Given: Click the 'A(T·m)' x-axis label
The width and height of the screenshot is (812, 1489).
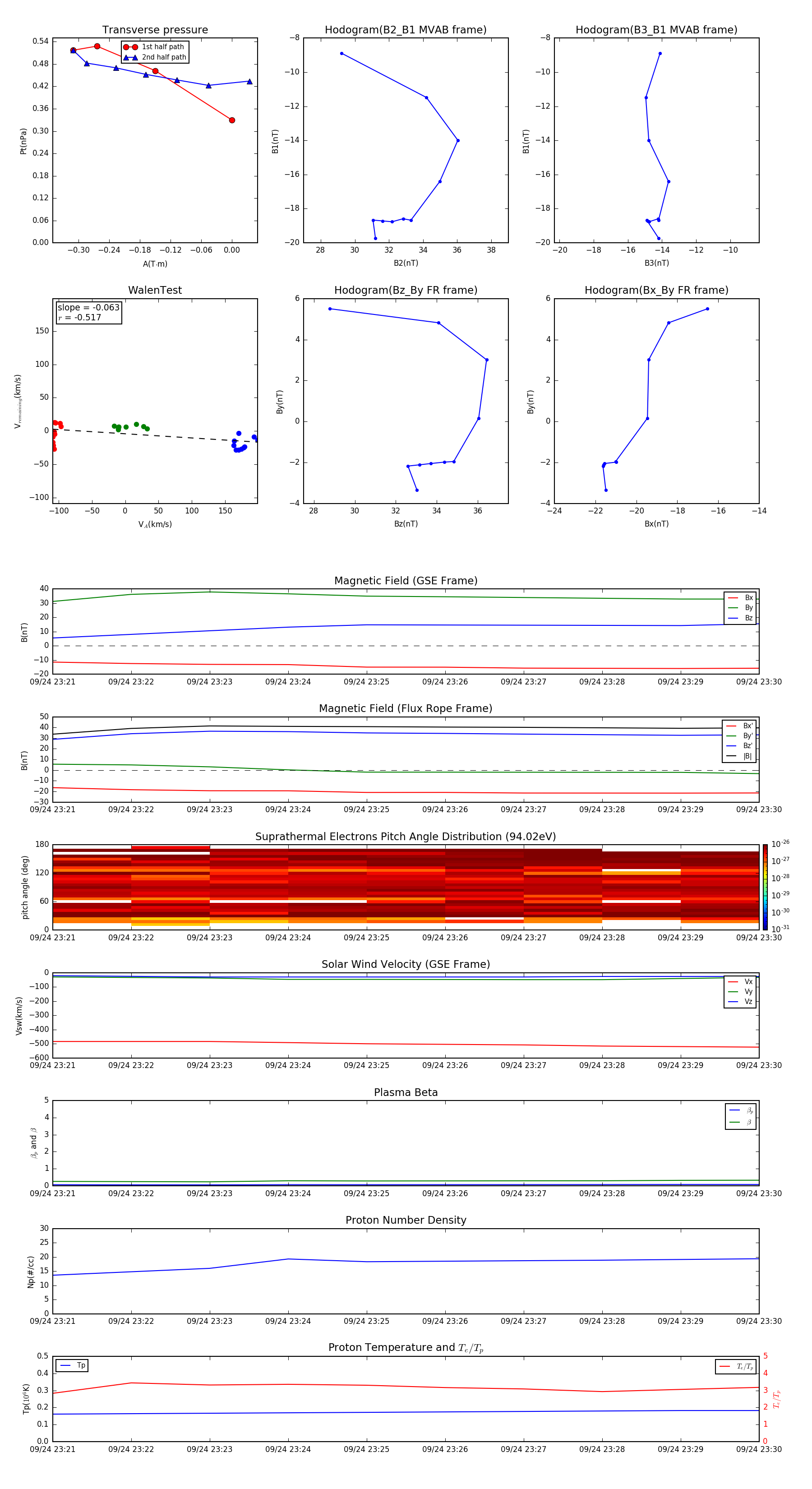Looking at the screenshot, I should point(155,264).
